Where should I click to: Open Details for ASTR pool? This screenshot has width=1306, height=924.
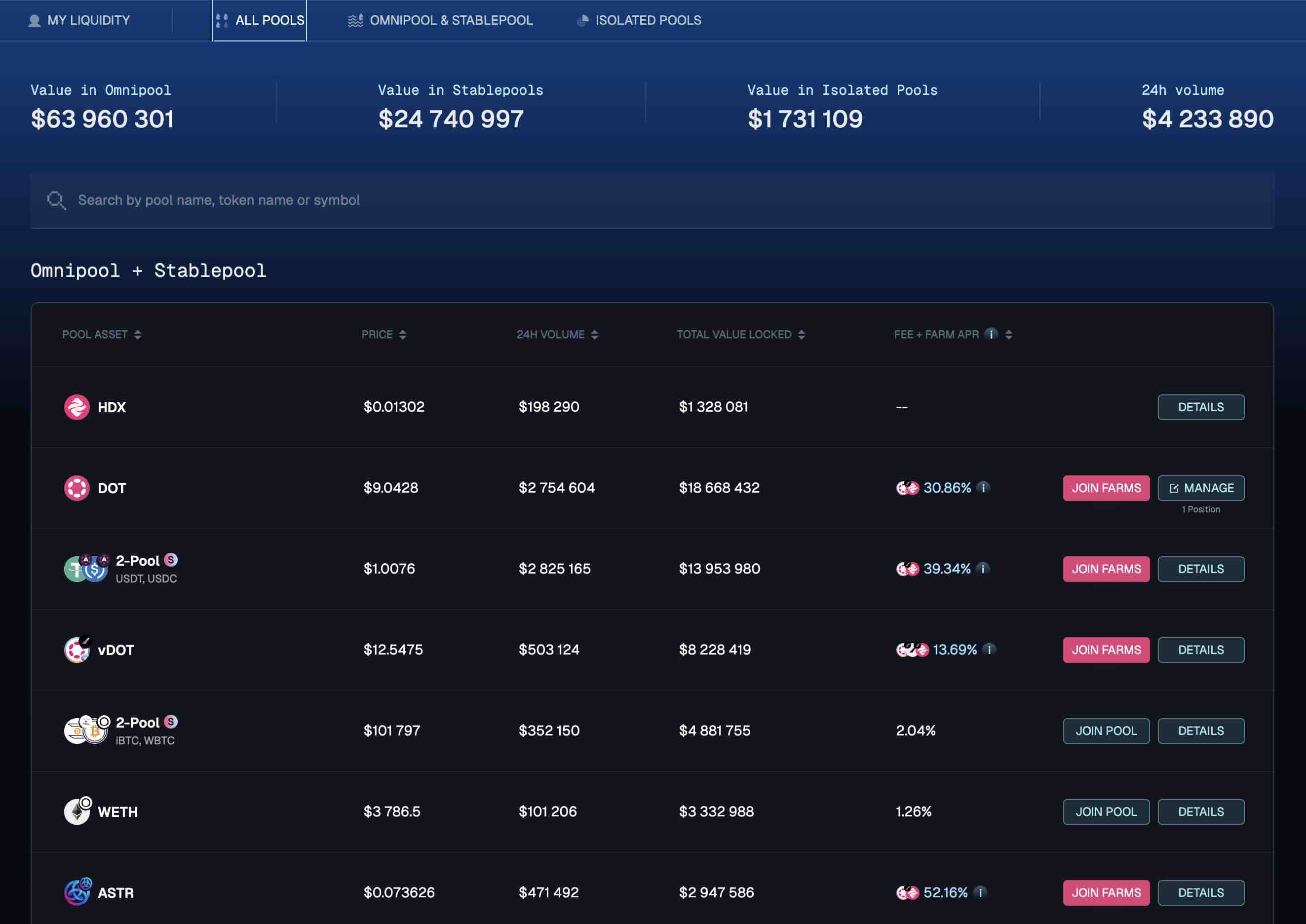coord(1201,893)
